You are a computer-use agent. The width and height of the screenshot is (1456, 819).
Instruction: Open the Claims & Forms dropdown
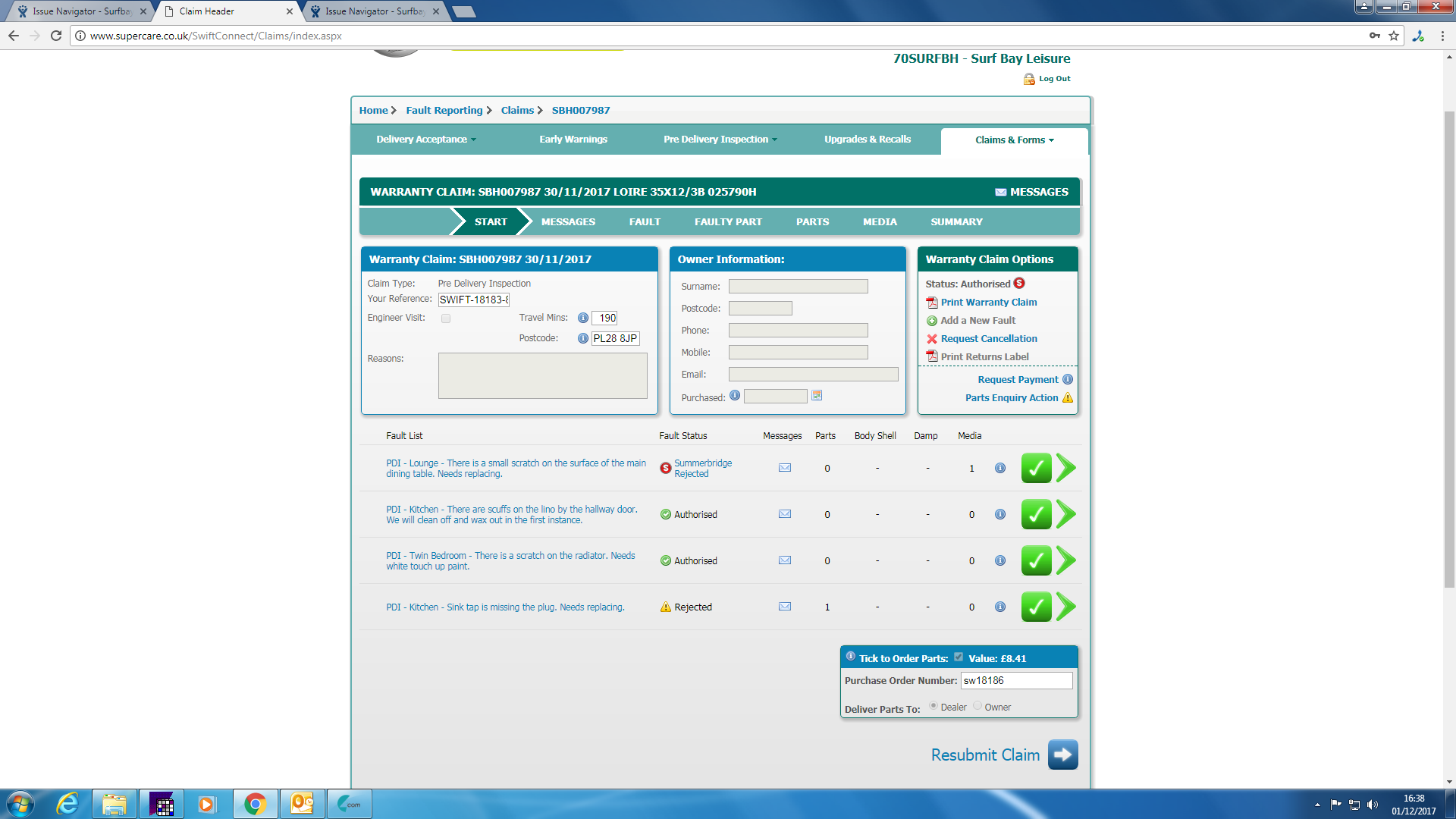(1014, 140)
